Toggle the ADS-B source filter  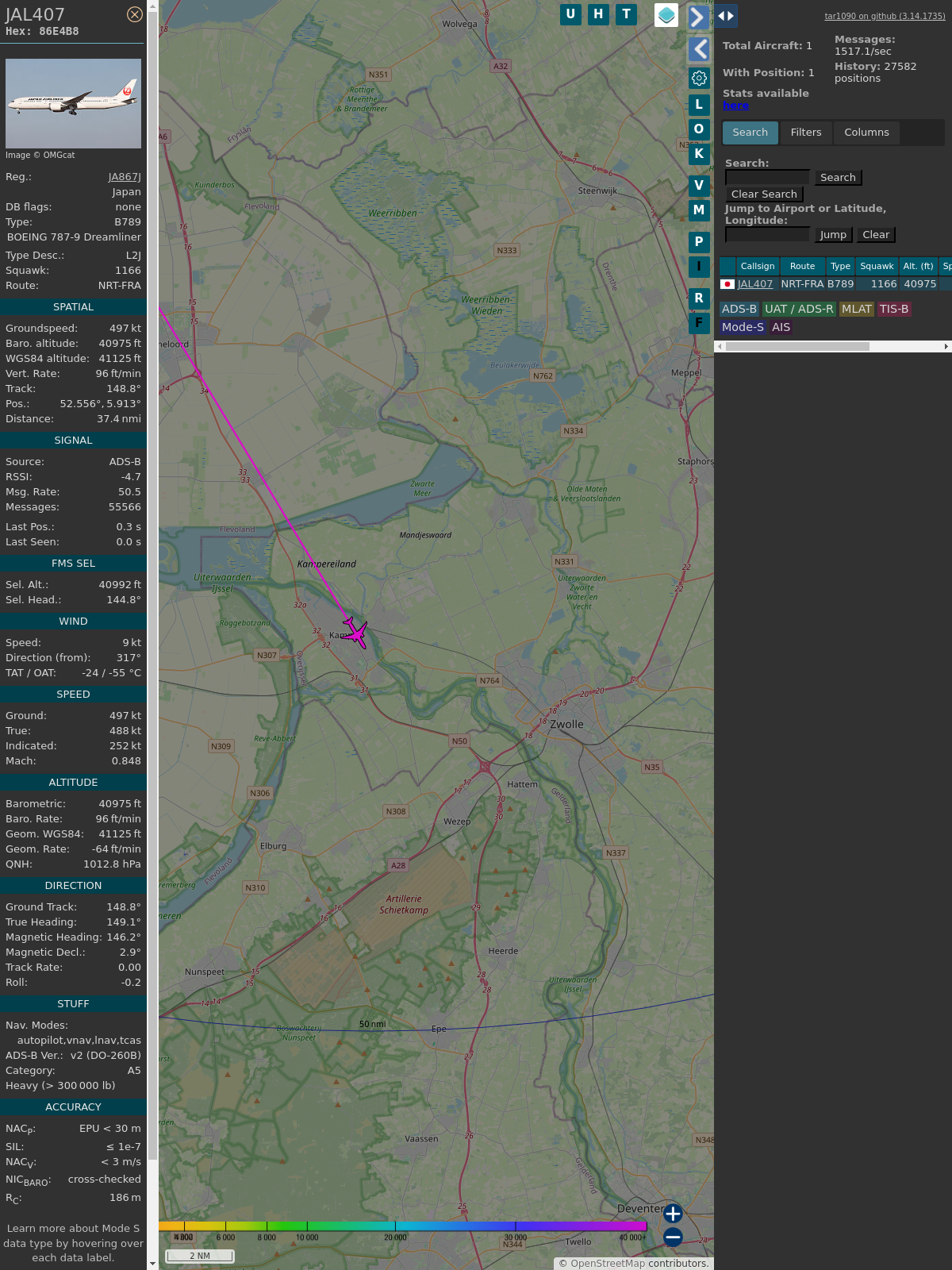point(739,310)
